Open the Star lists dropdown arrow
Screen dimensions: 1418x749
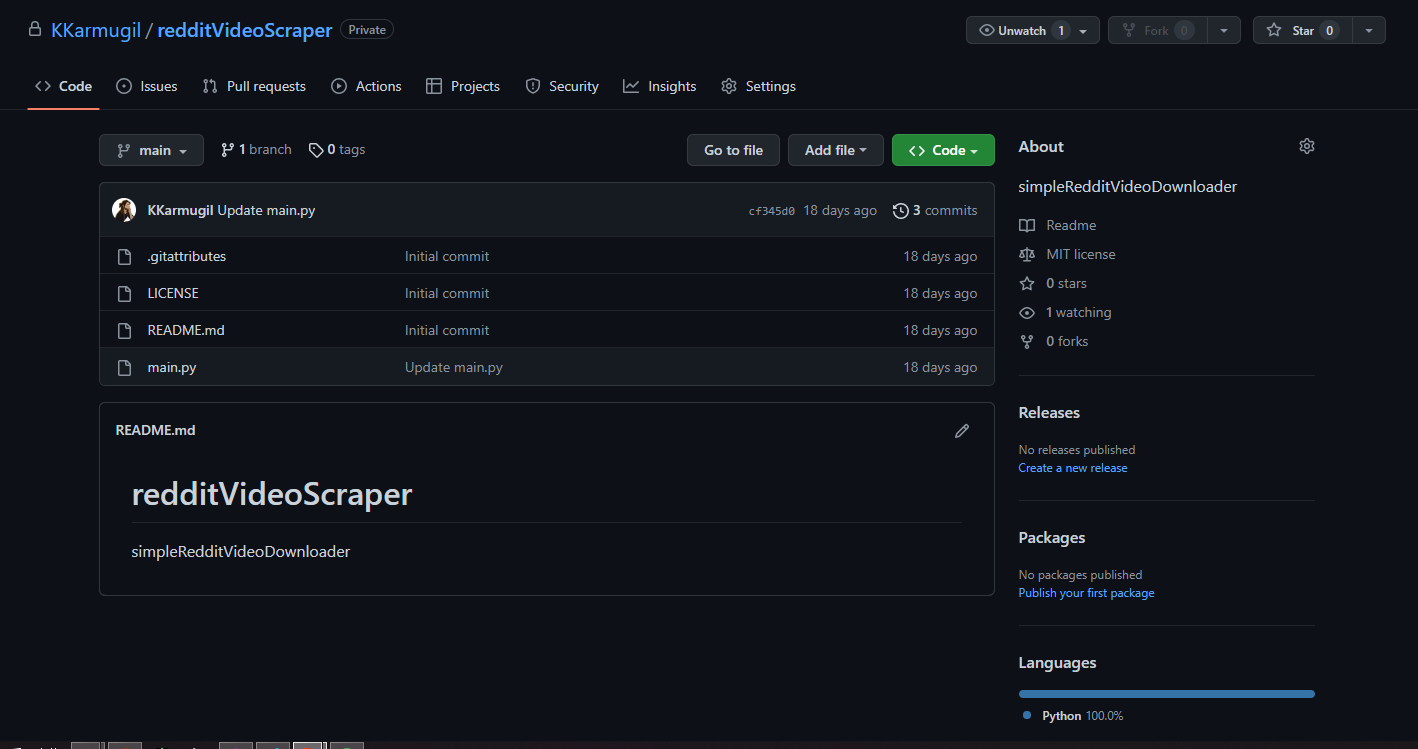coord(1369,31)
